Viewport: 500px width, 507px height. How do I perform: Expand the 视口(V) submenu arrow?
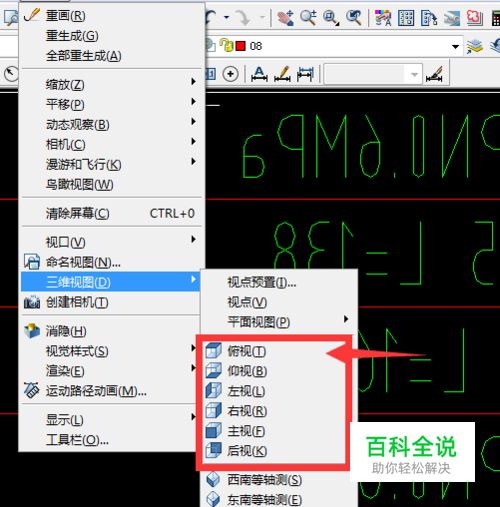[193, 239]
